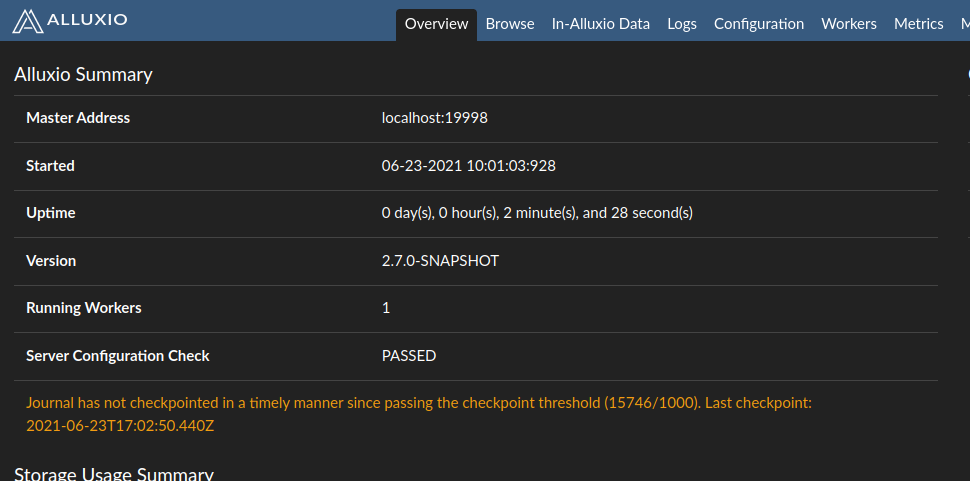Click the Alluxio logo
Viewport: 970px width, 481px height.
point(69,20)
